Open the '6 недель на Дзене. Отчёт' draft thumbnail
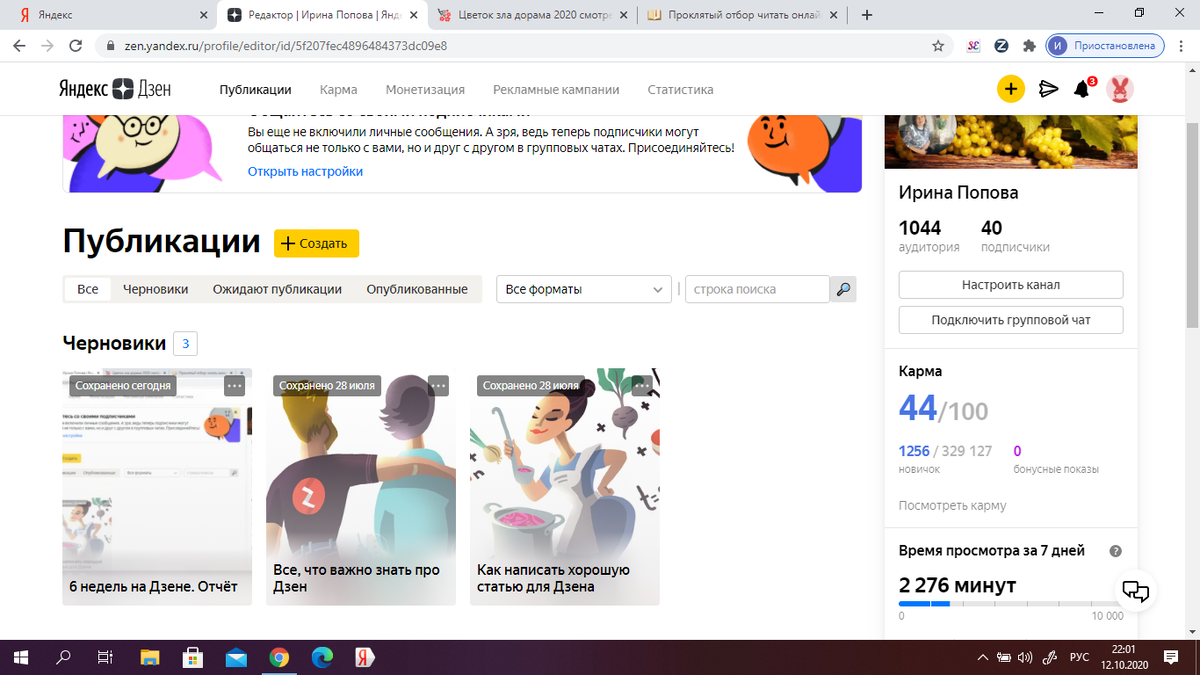 click(157, 486)
